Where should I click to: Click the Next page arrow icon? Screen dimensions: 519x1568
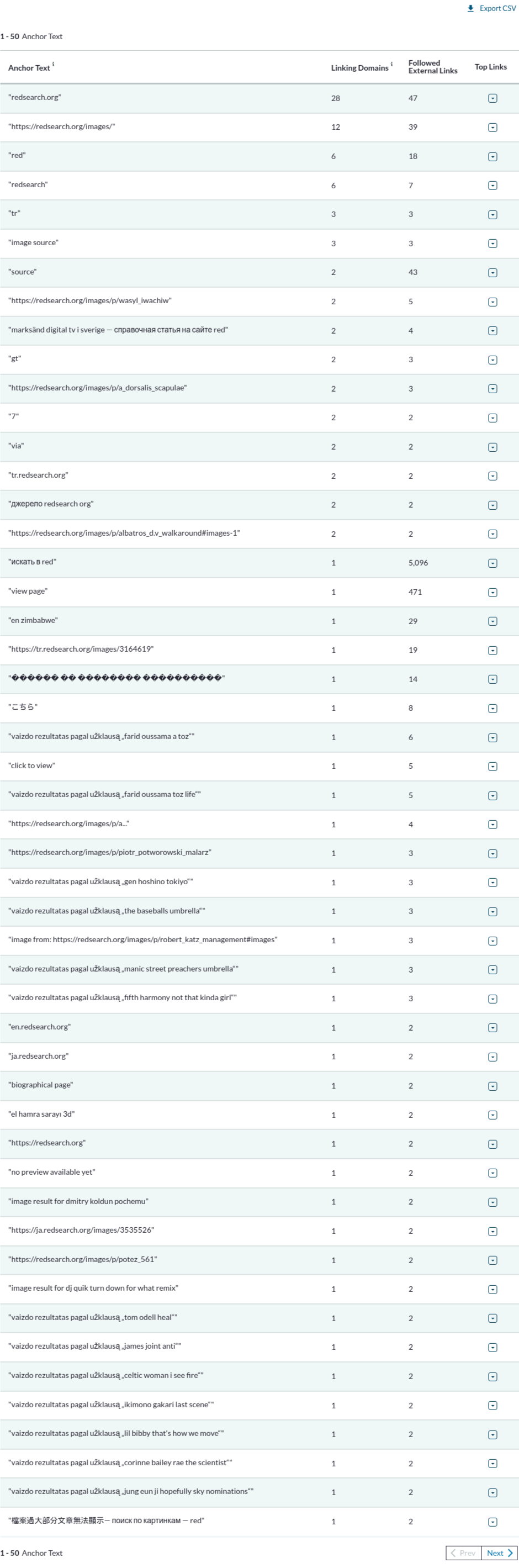(510, 1553)
